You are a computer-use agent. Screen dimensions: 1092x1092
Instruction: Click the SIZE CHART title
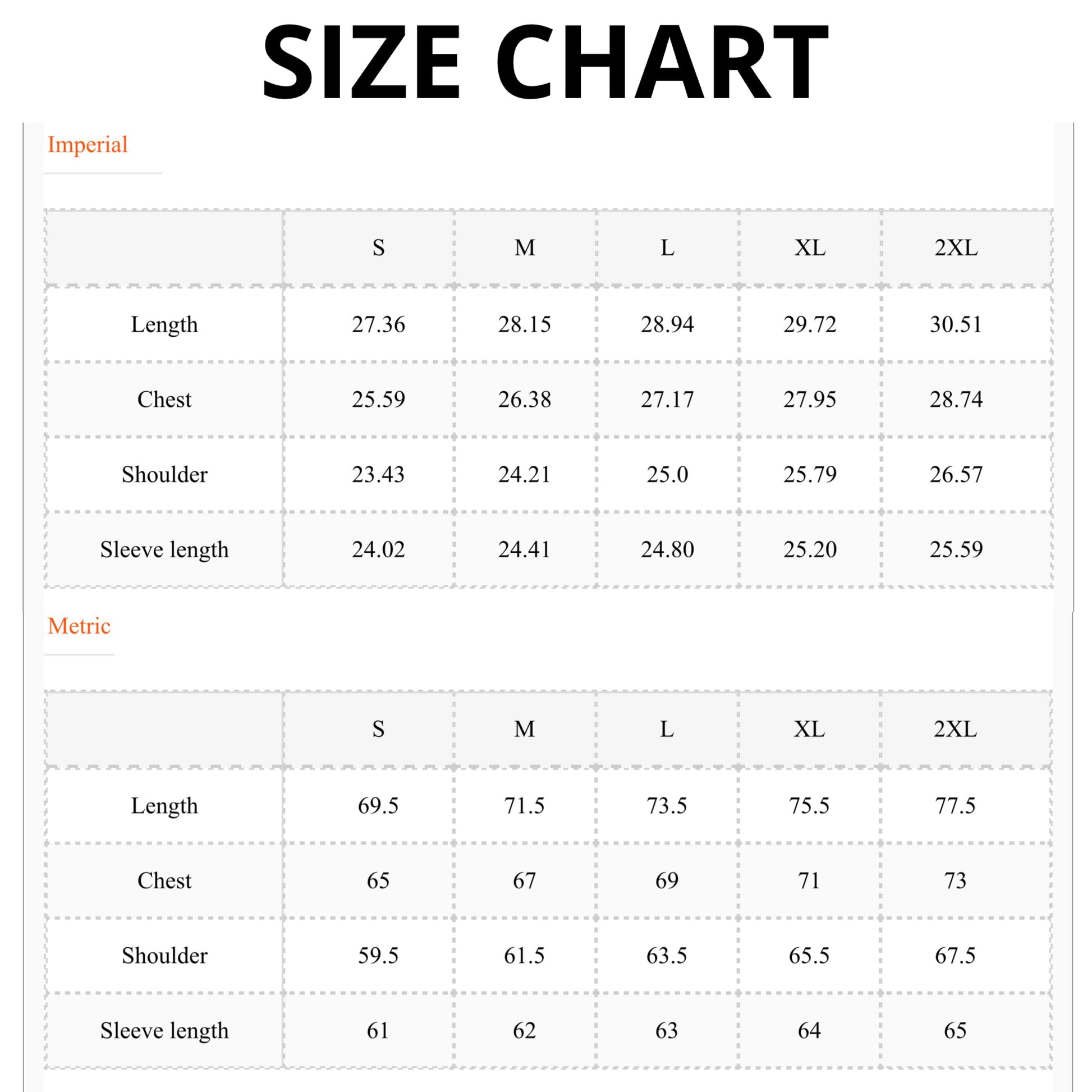(x=545, y=62)
